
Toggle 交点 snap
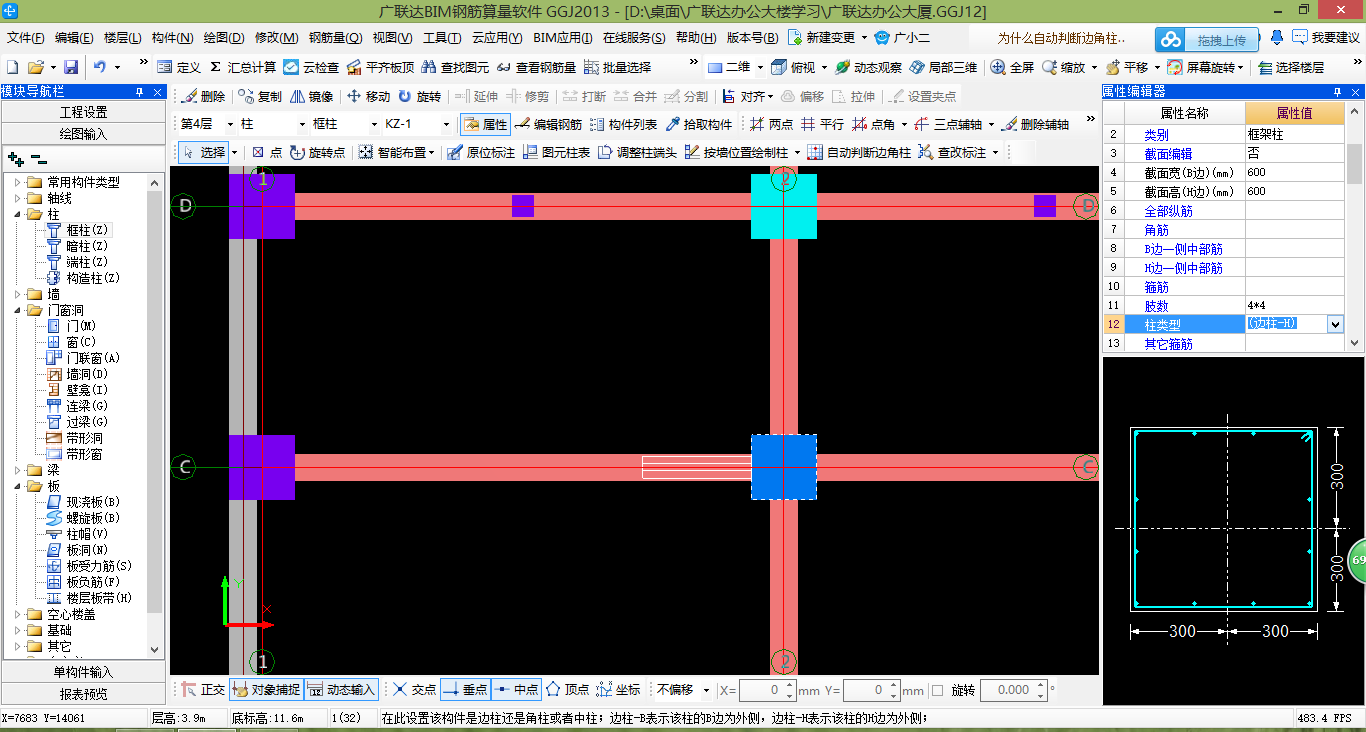click(414, 690)
